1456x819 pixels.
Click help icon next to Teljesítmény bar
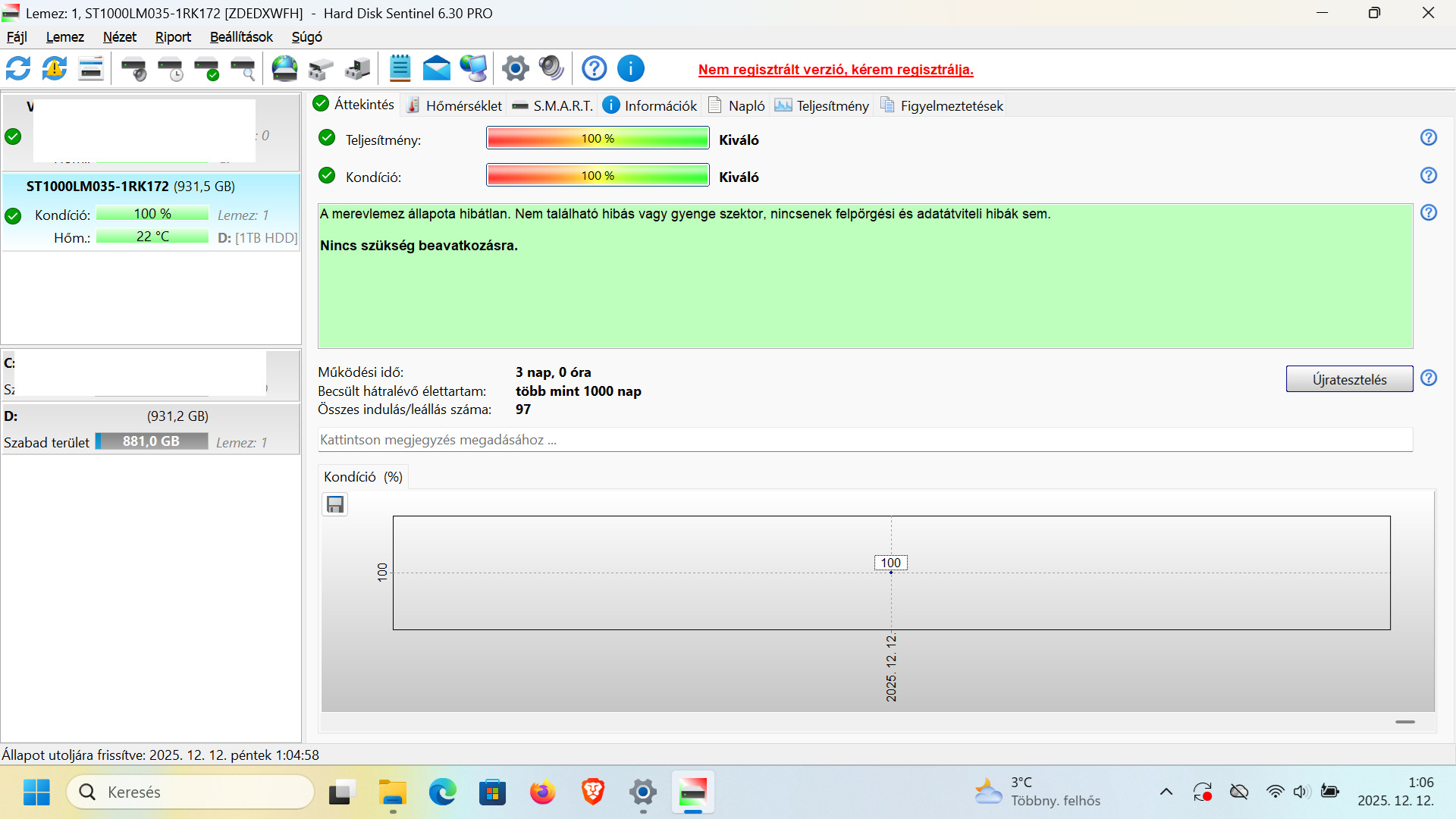coord(1428,138)
